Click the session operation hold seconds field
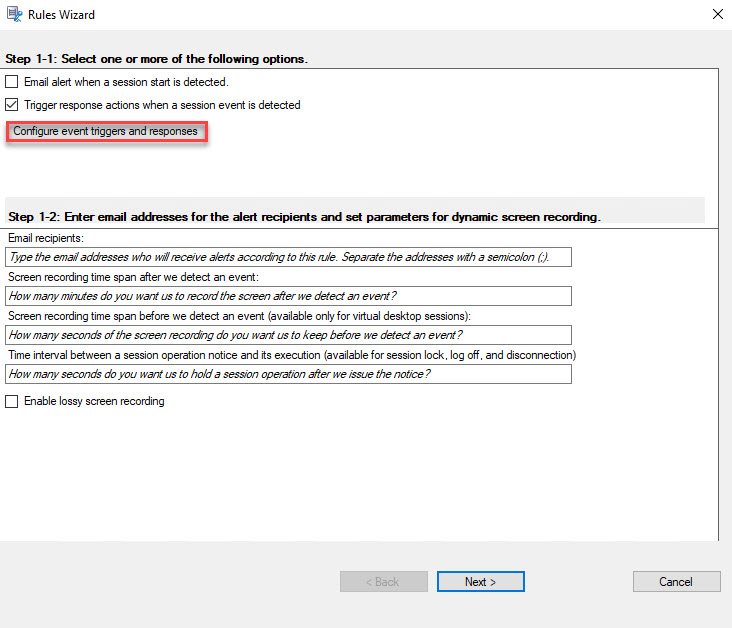732x628 pixels. pos(289,374)
